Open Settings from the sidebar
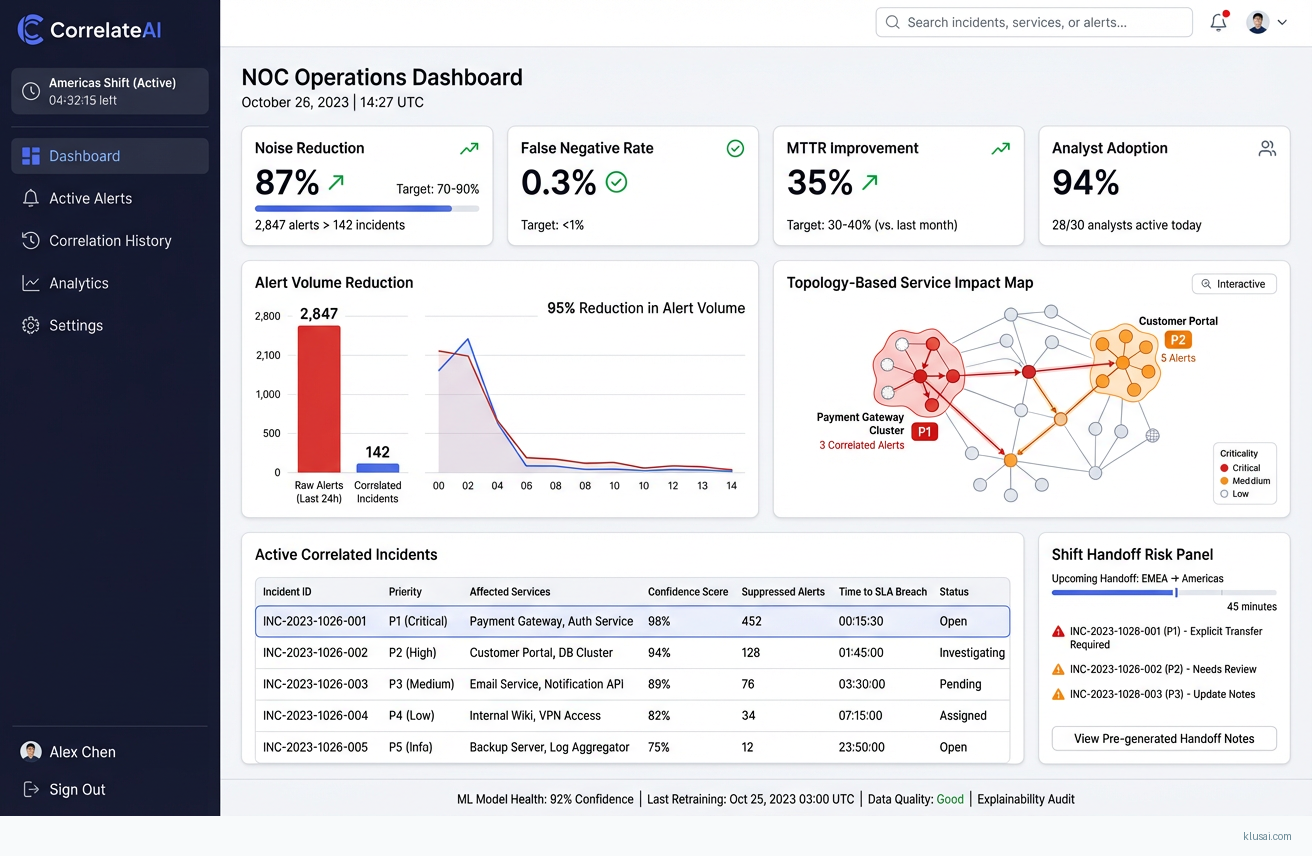 75,326
